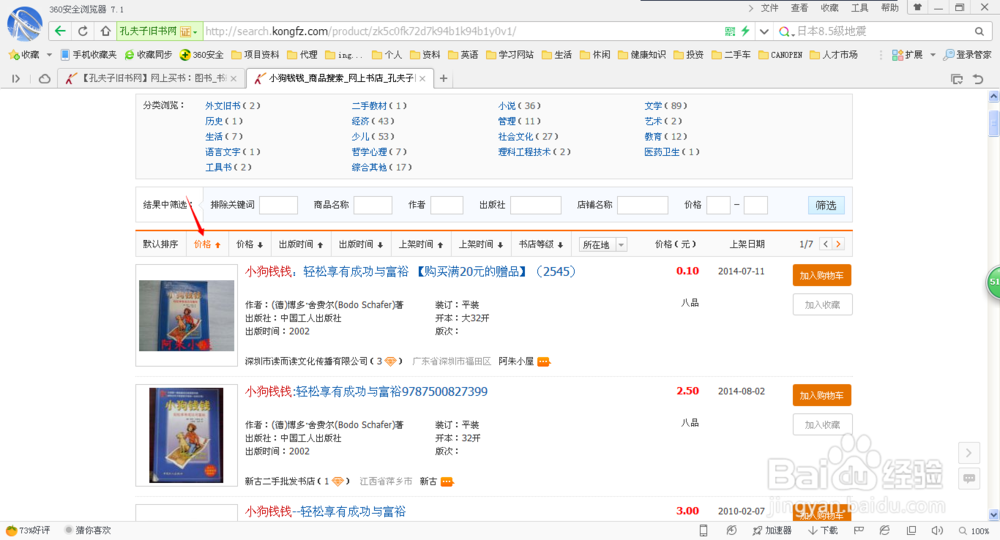Click the 阿朱小屋 chat message icon
Viewport: 1000px width, 540px height.
point(543,361)
